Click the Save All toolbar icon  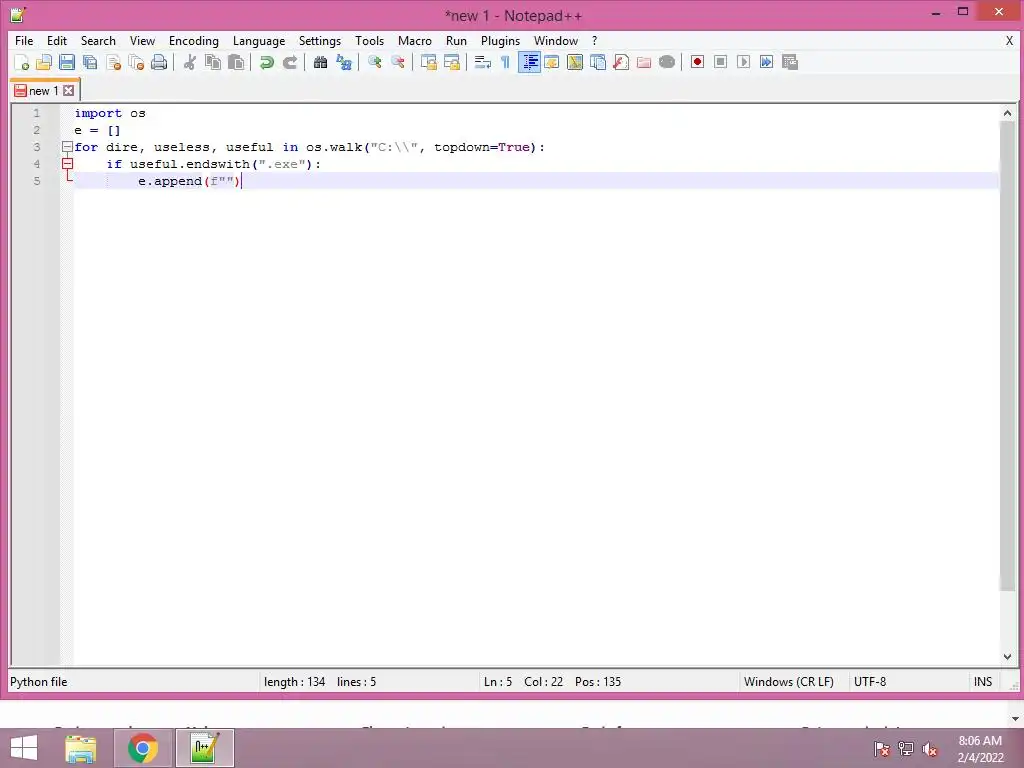coord(90,62)
